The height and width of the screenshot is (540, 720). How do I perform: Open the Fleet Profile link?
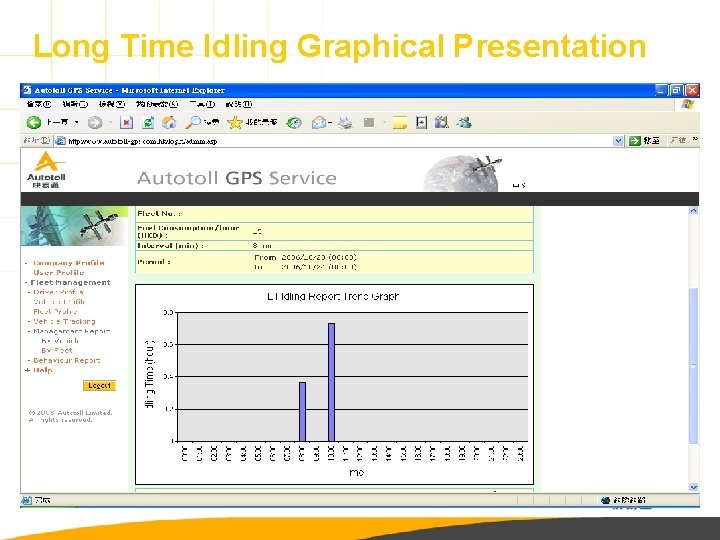(x=55, y=311)
